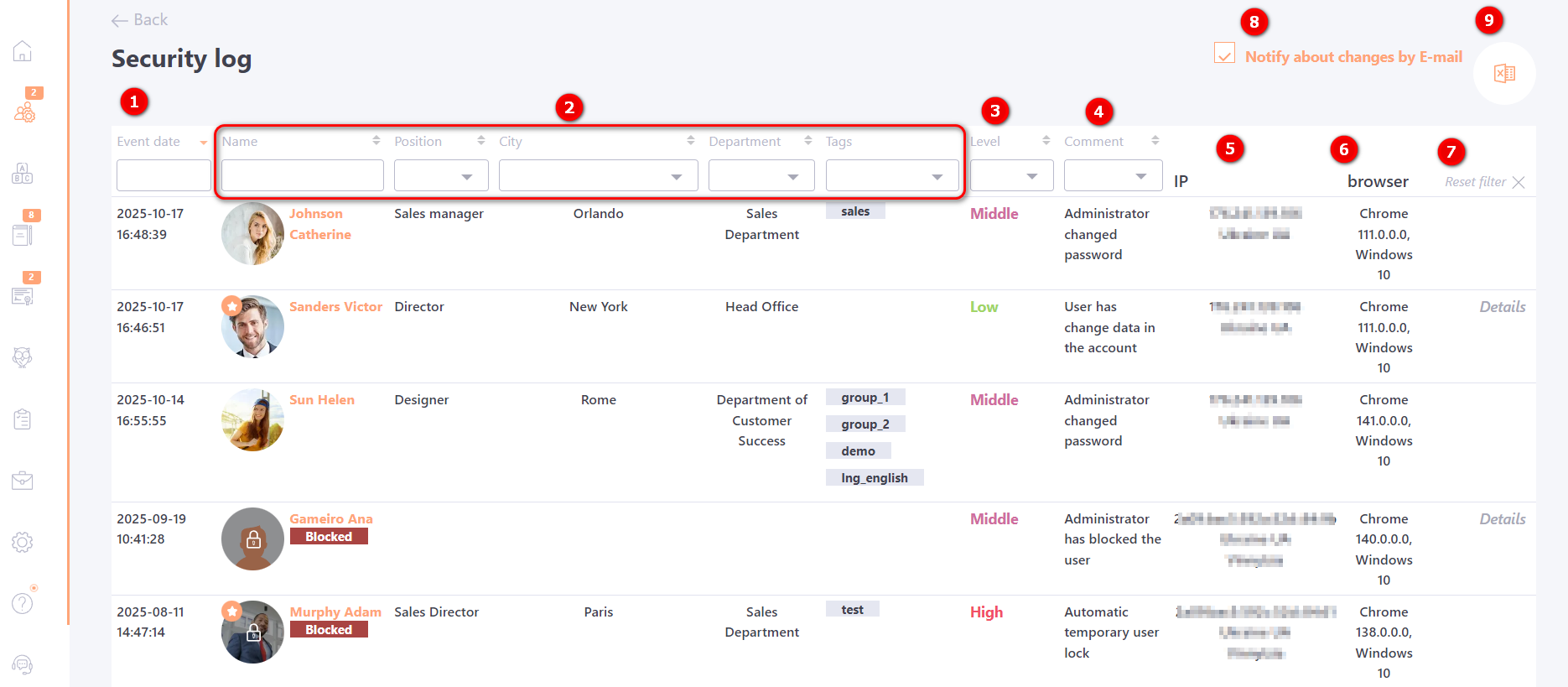Open the settings gear in sidebar
The height and width of the screenshot is (687, 1568).
coord(23,542)
